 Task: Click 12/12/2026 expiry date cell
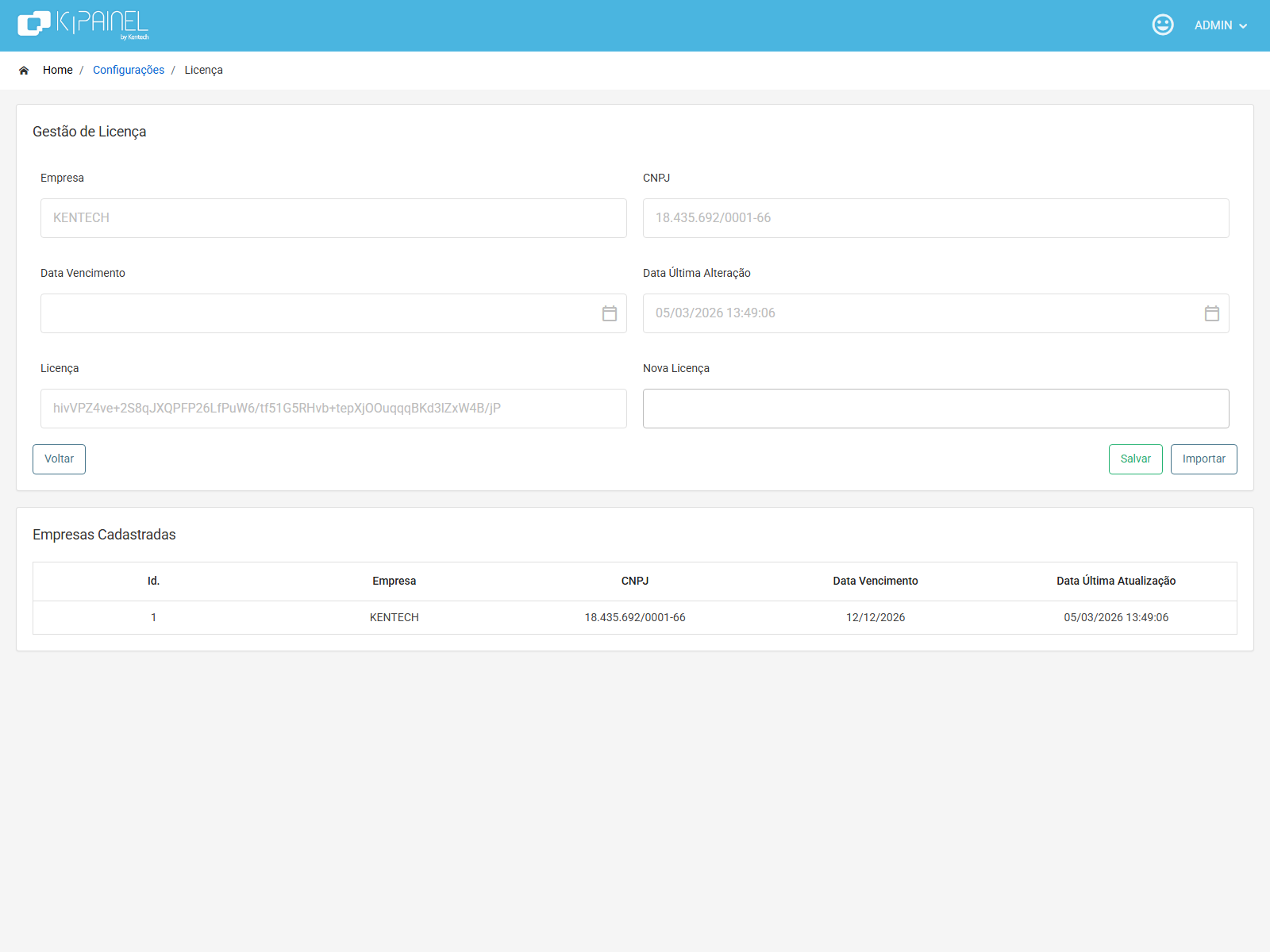pyautogui.click(x=876, y=618)
